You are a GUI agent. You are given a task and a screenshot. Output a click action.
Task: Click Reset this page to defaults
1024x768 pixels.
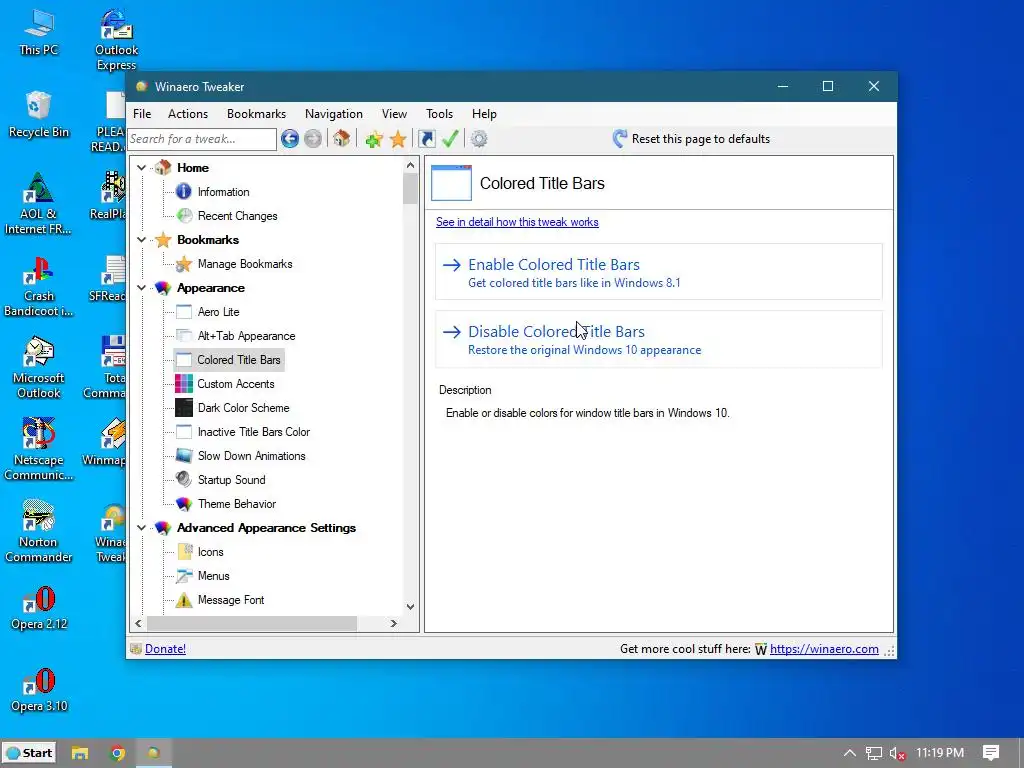[692, 138]
